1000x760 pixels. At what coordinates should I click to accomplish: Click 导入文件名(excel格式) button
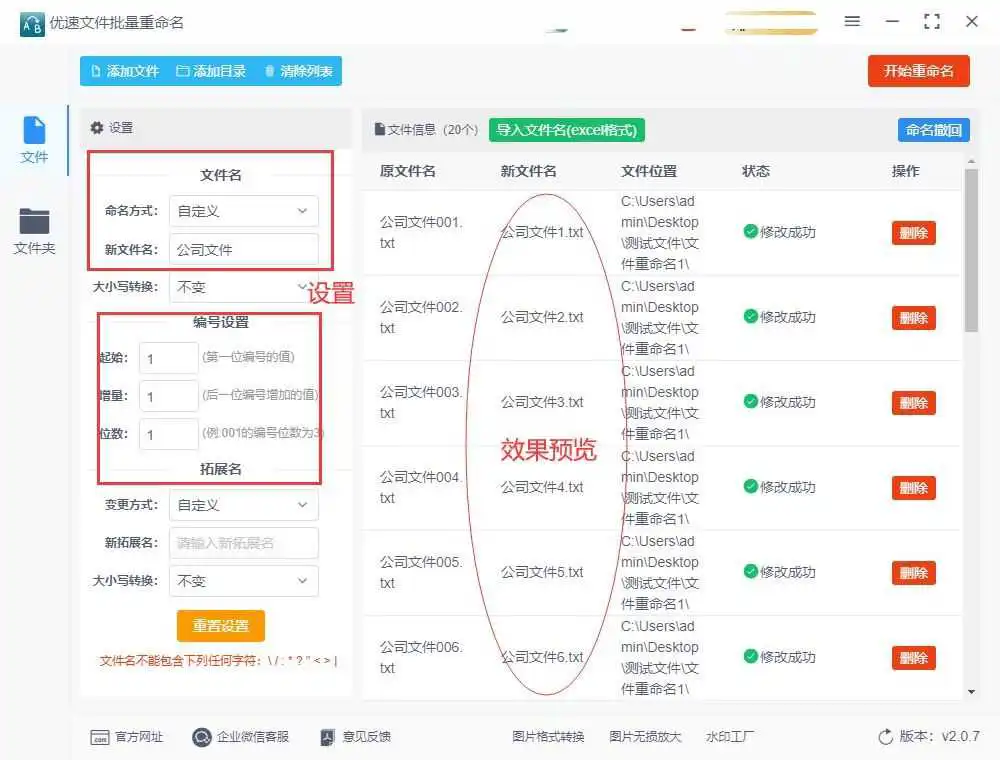(x=567, y=130)
